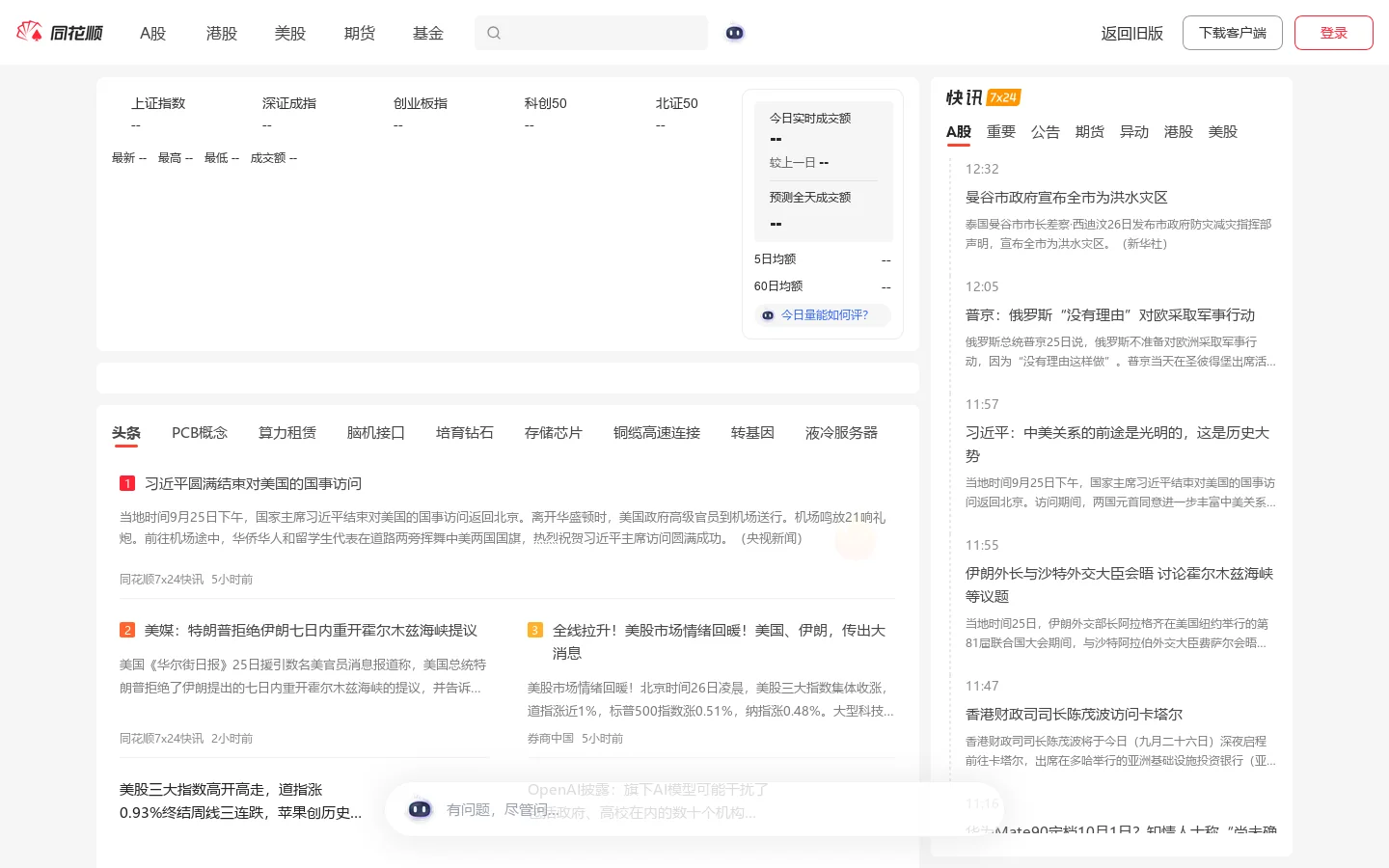Image resolution: width=1389 pixels, height=868 pixels.
Task: Click the orange number 2 headline badge
Action: tap(127, 630)
